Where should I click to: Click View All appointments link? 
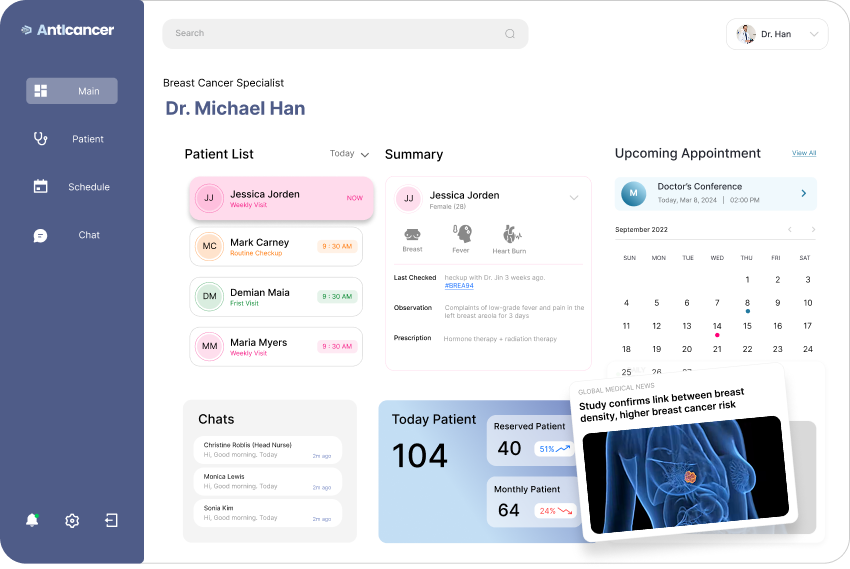point(804,153)
